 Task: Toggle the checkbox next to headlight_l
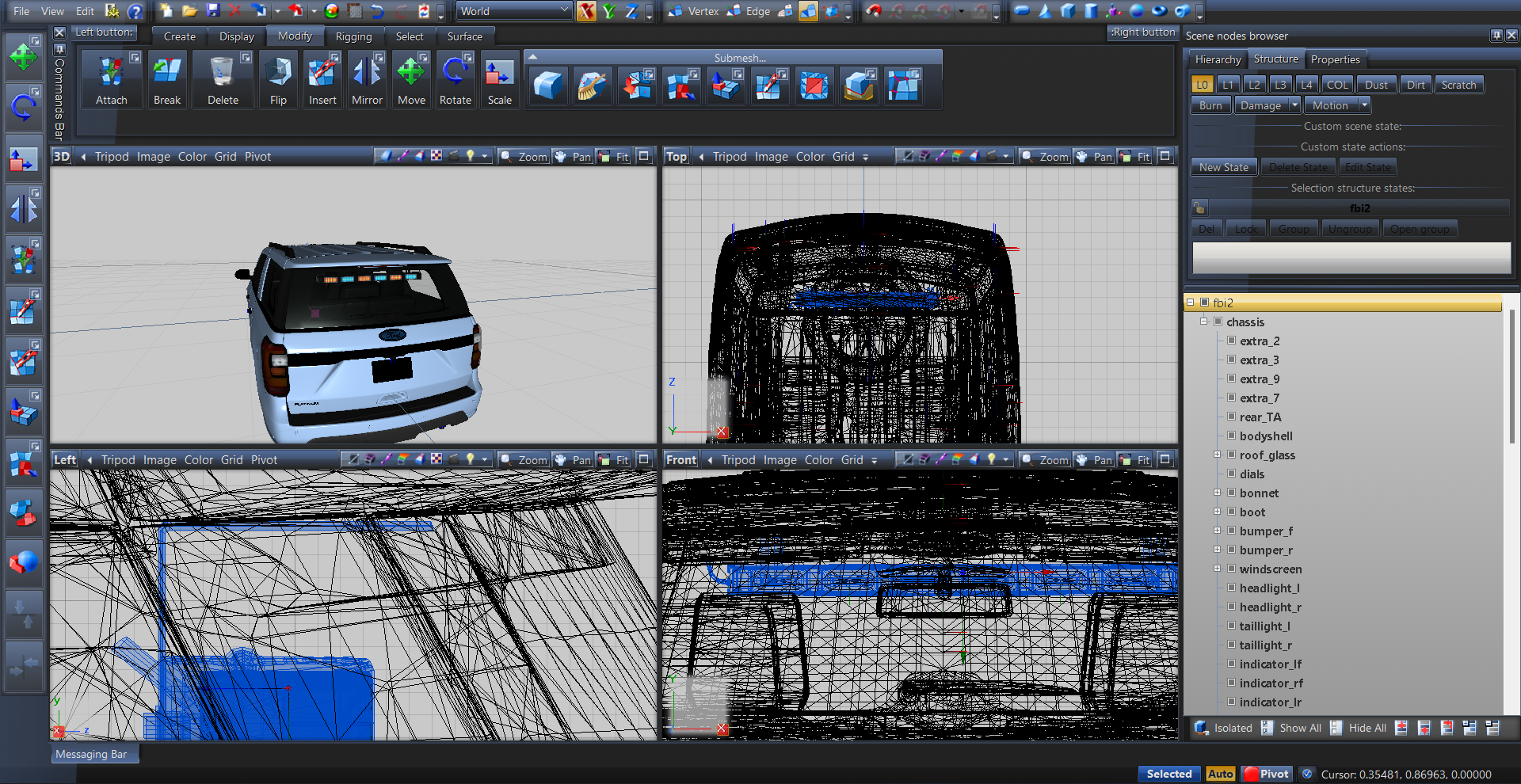pyautogui.click(x=1232, y=588)
